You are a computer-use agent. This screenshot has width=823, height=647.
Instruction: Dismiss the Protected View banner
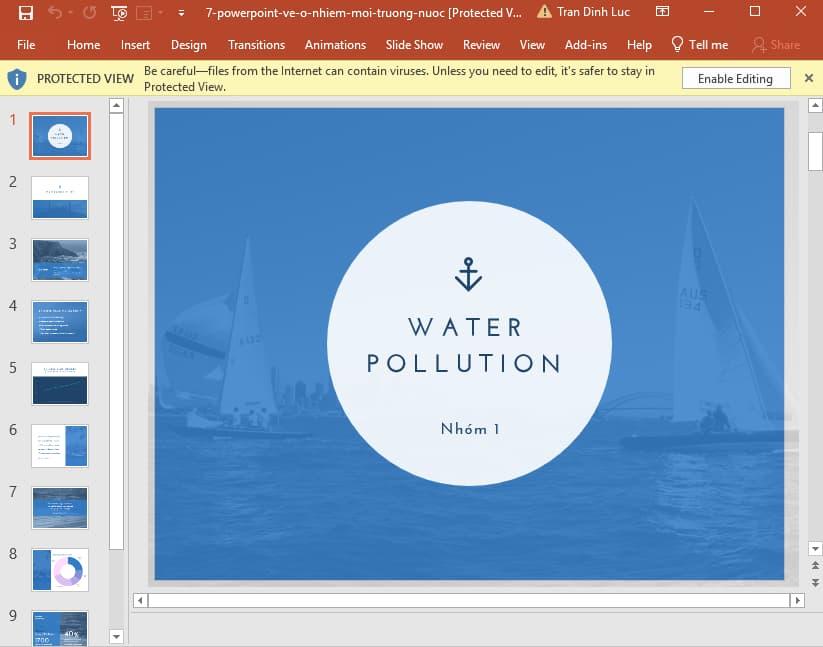click(809, 77)
